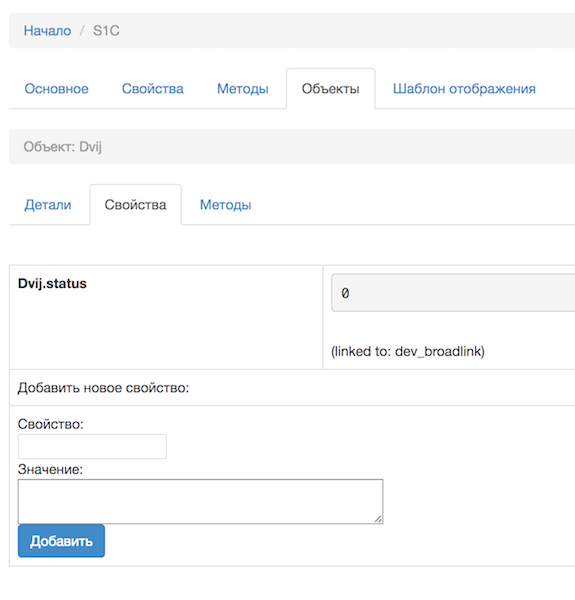Click the linked to: dev_broadlink text
Screen dimensions: 575x600
[408, 351]
